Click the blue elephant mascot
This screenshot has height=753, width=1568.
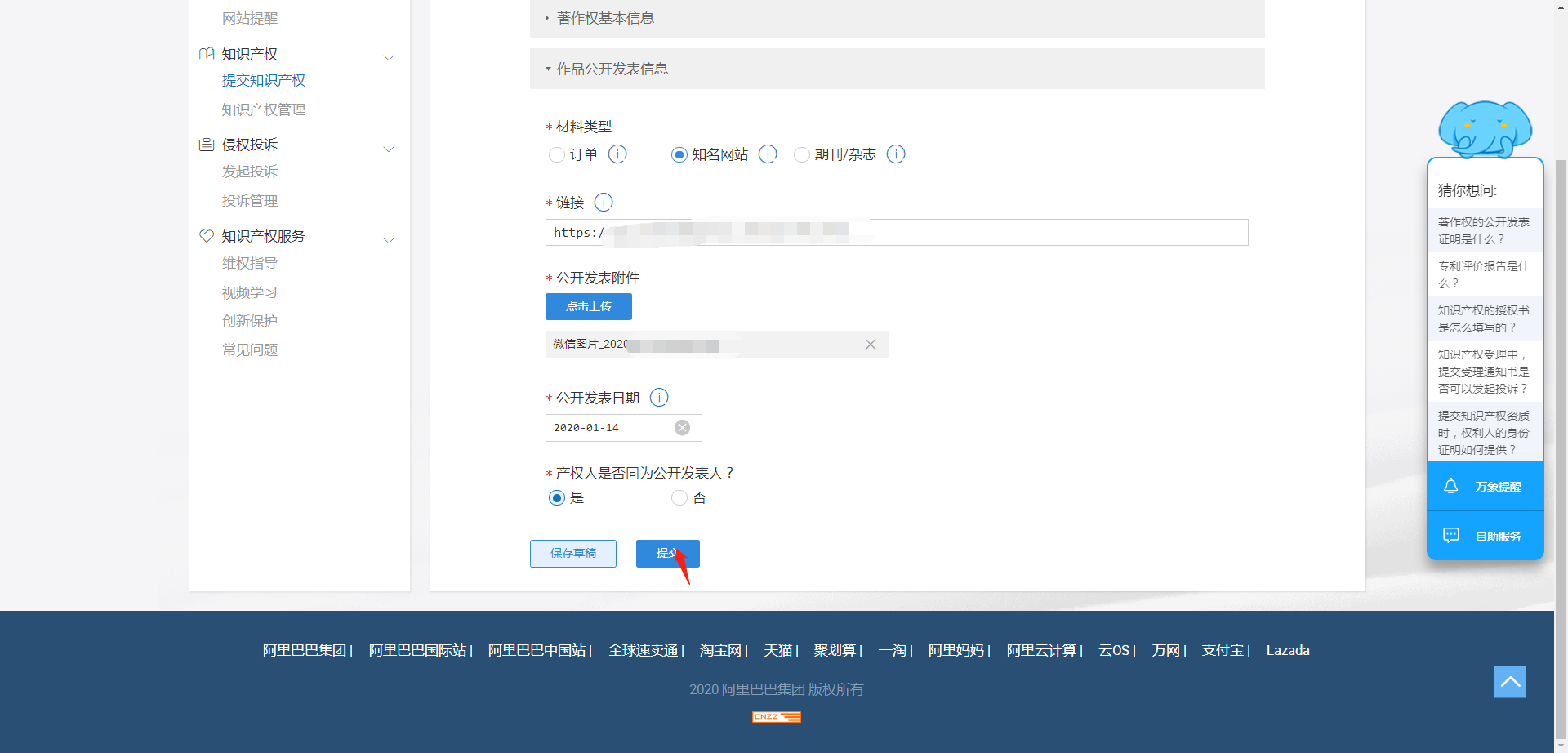[x=1485, y=129]
